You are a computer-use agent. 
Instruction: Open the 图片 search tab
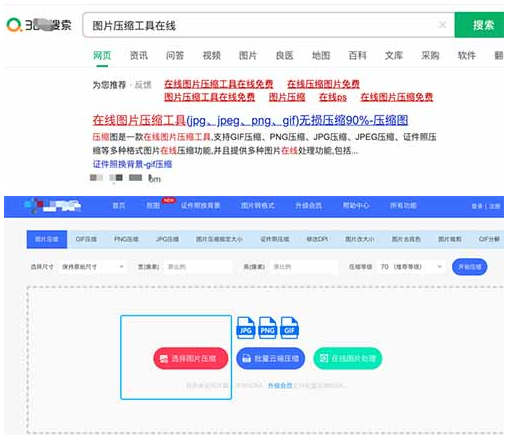248,55
